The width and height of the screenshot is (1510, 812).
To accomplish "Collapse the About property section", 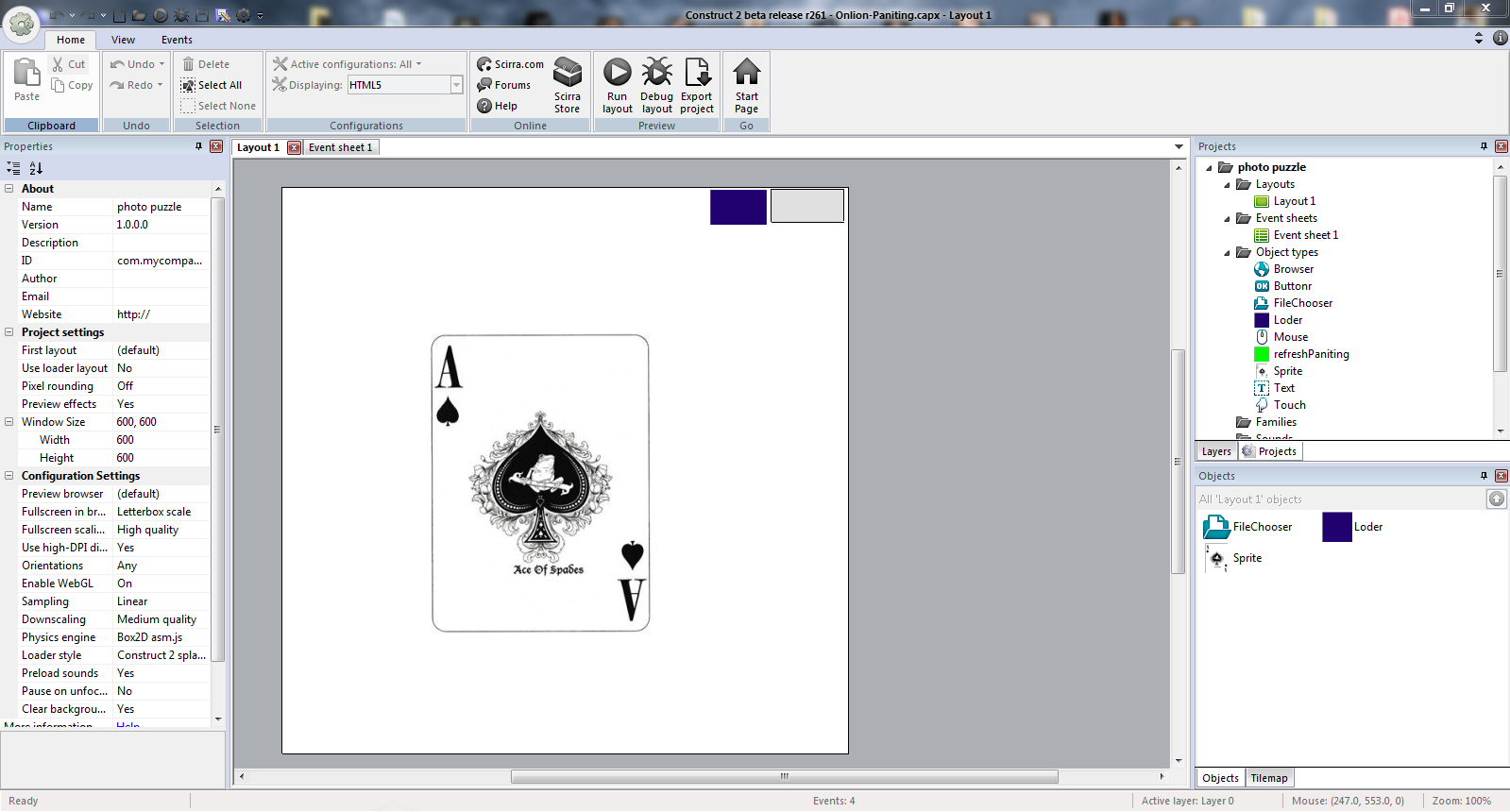I will point(9,189).
